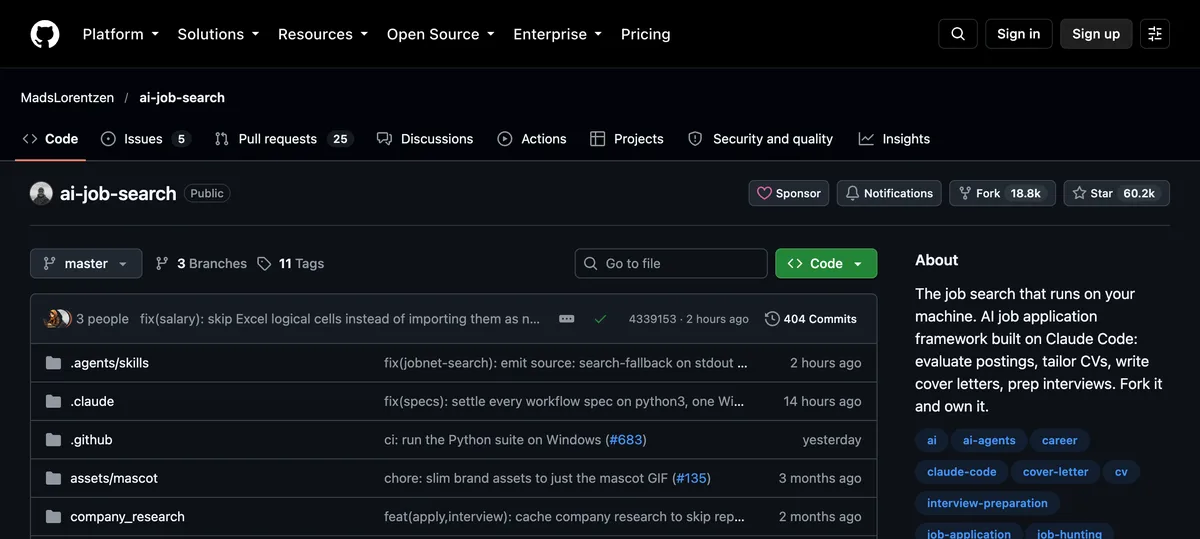Open the company_research folder
This screenshot has height=539, width=1200.
pyautogui.click(x=127, y=516)
